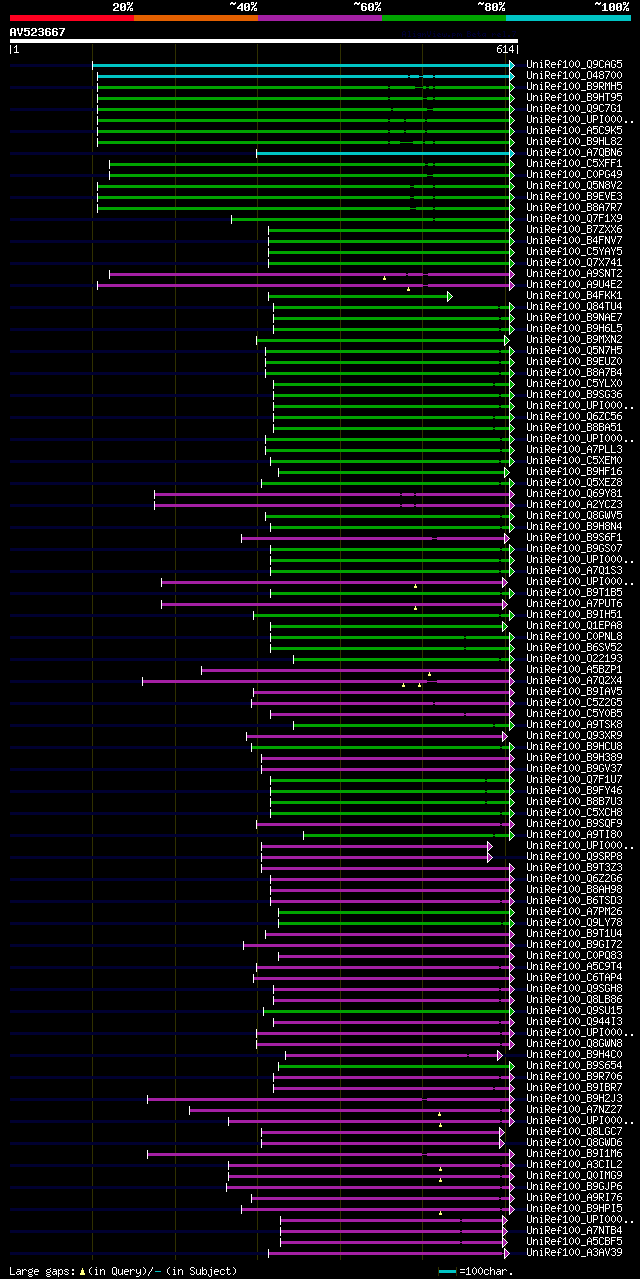Select label UniRef100_A9SNT2
Viewport: 640px width, 1279px height.
coord(573,273)
